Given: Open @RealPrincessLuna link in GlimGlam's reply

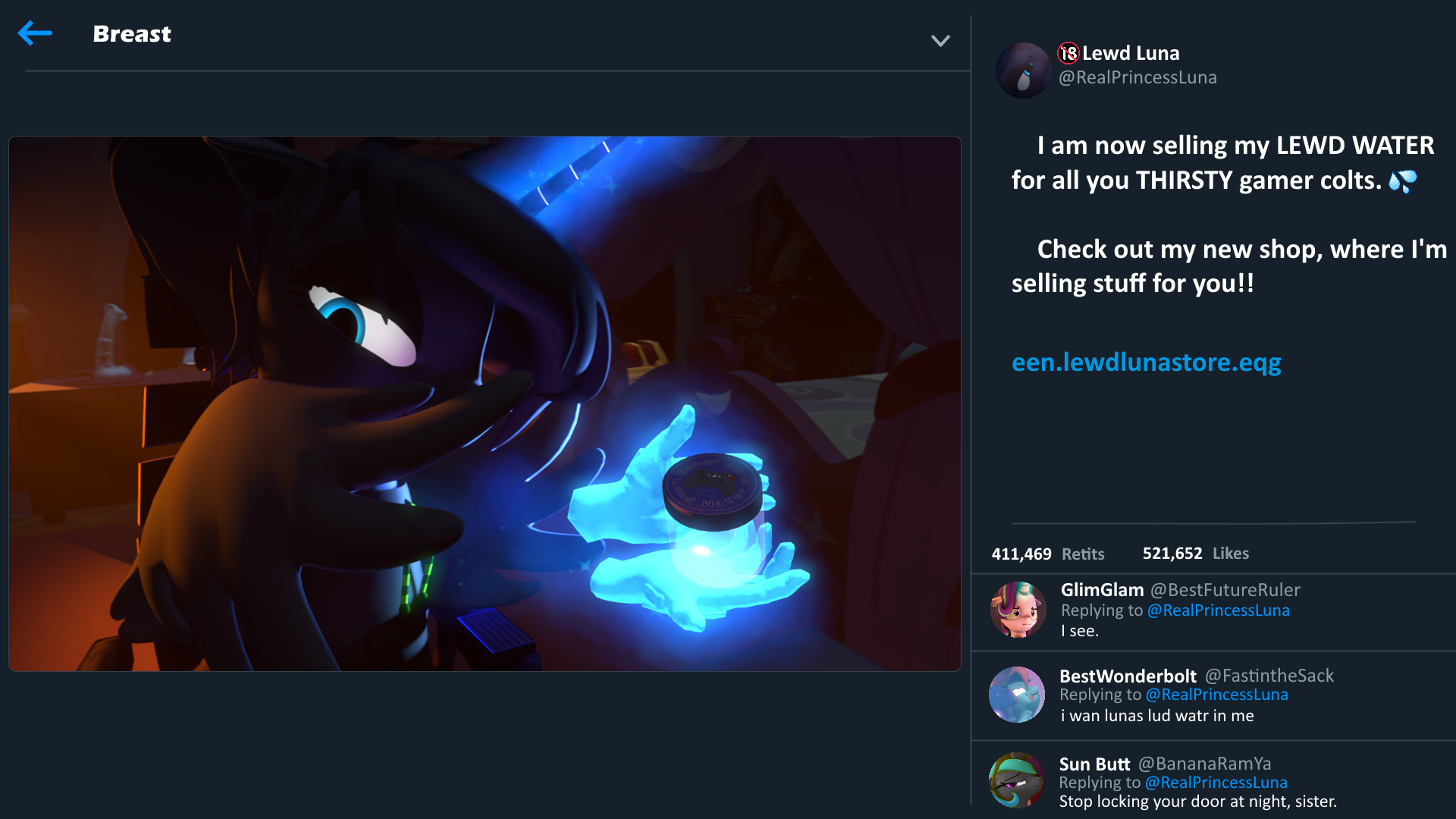Looking at the screenshot, I should [x=1218, y=610].
